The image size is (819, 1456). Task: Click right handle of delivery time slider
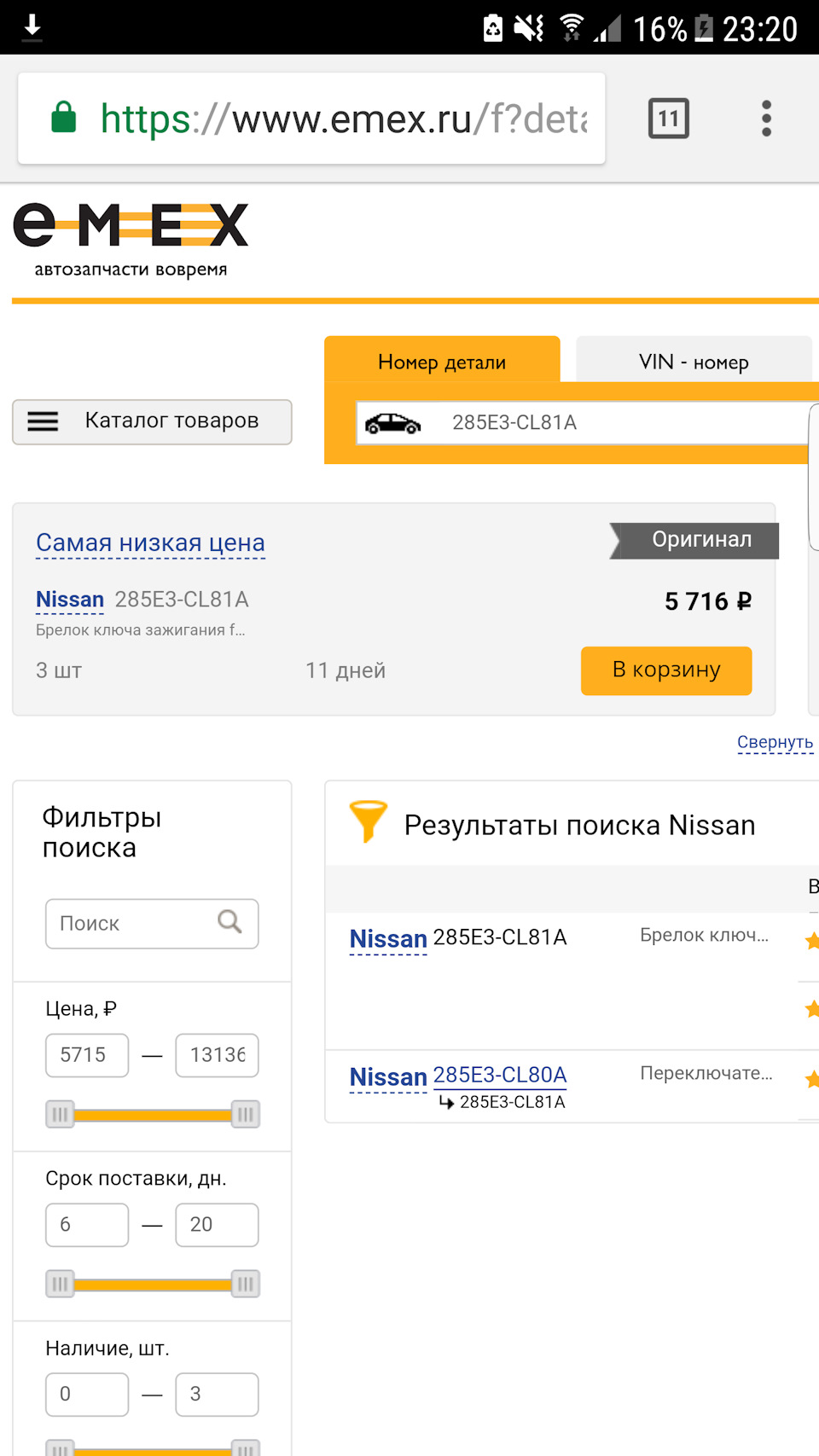[245, 1284]
